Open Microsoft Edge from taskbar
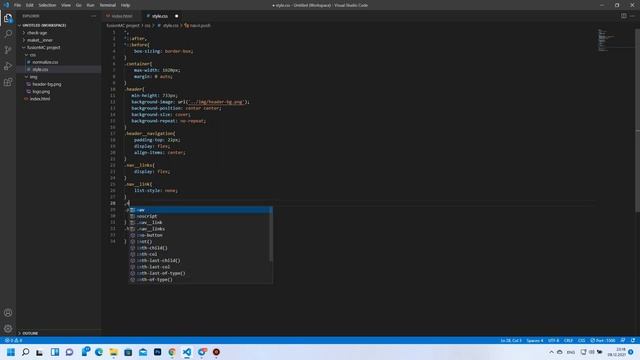The width and height of the screenshot is (640, 360). click(x=99, y=352)
